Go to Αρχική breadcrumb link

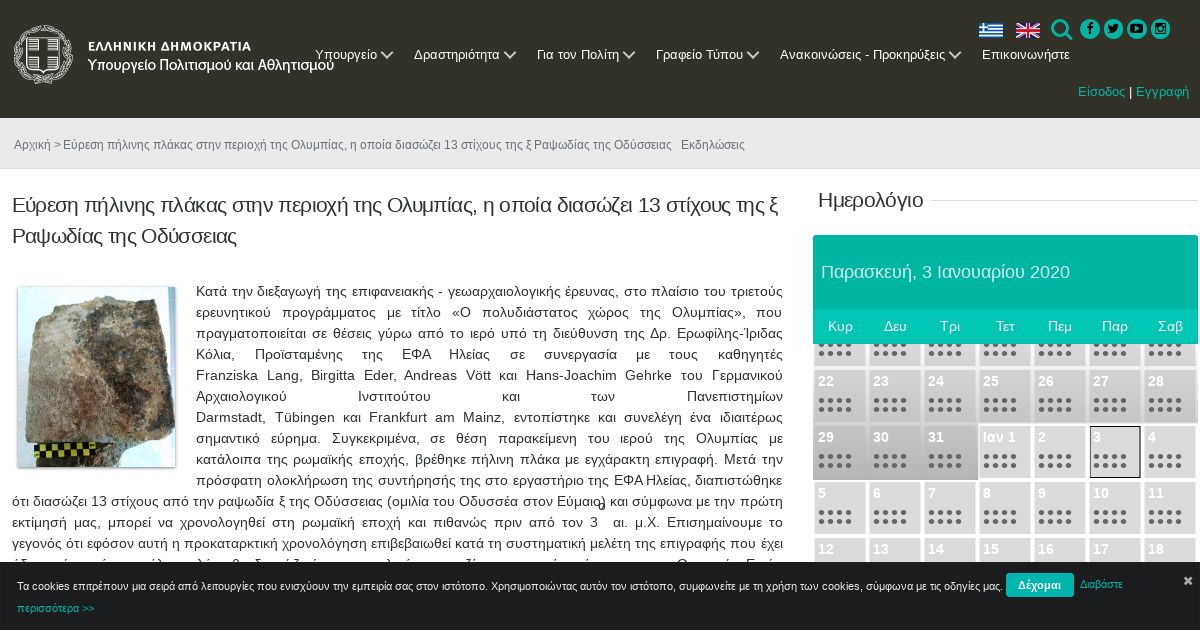point(32,145)
